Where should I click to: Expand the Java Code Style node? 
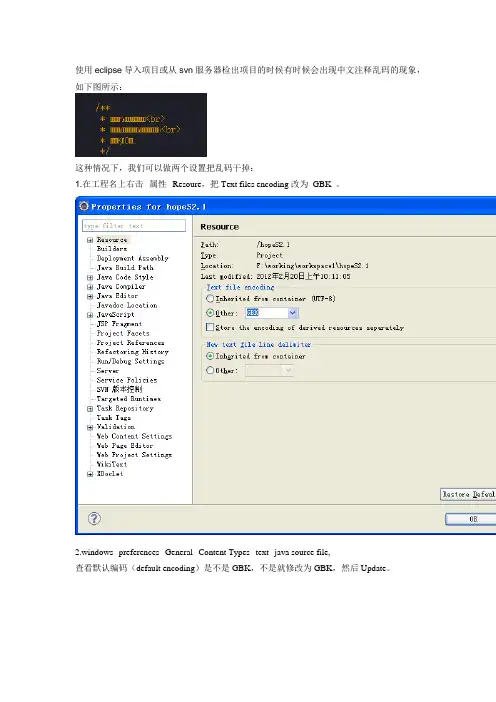point(90,278)
